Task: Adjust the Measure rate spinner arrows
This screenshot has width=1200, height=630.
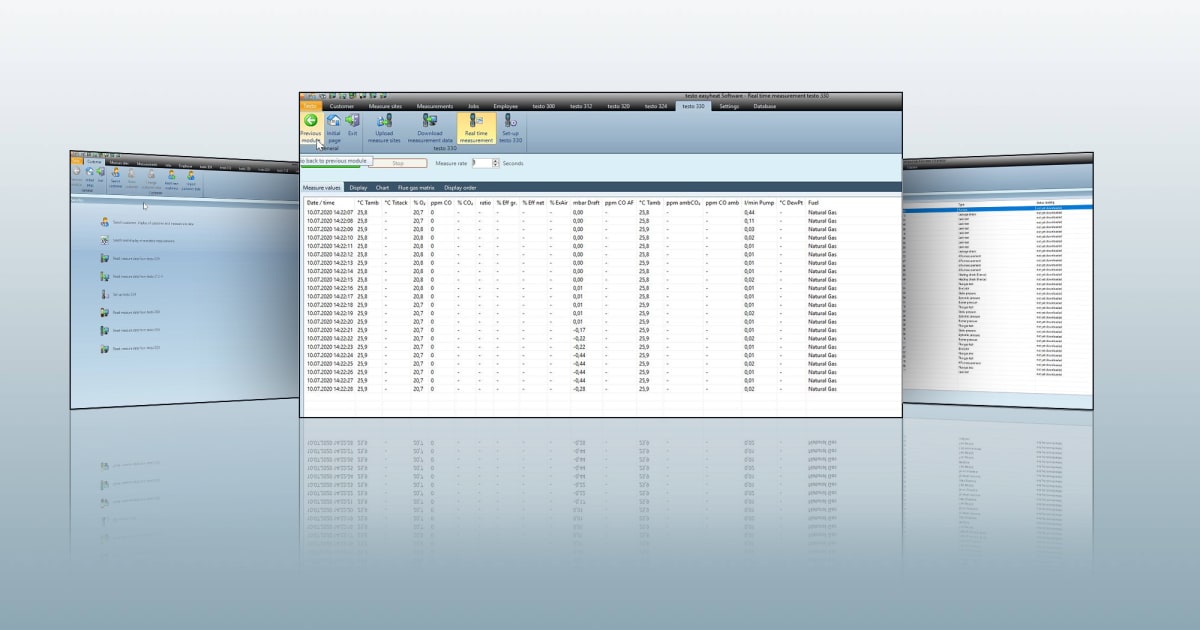Action: click(x=495, y=163)
